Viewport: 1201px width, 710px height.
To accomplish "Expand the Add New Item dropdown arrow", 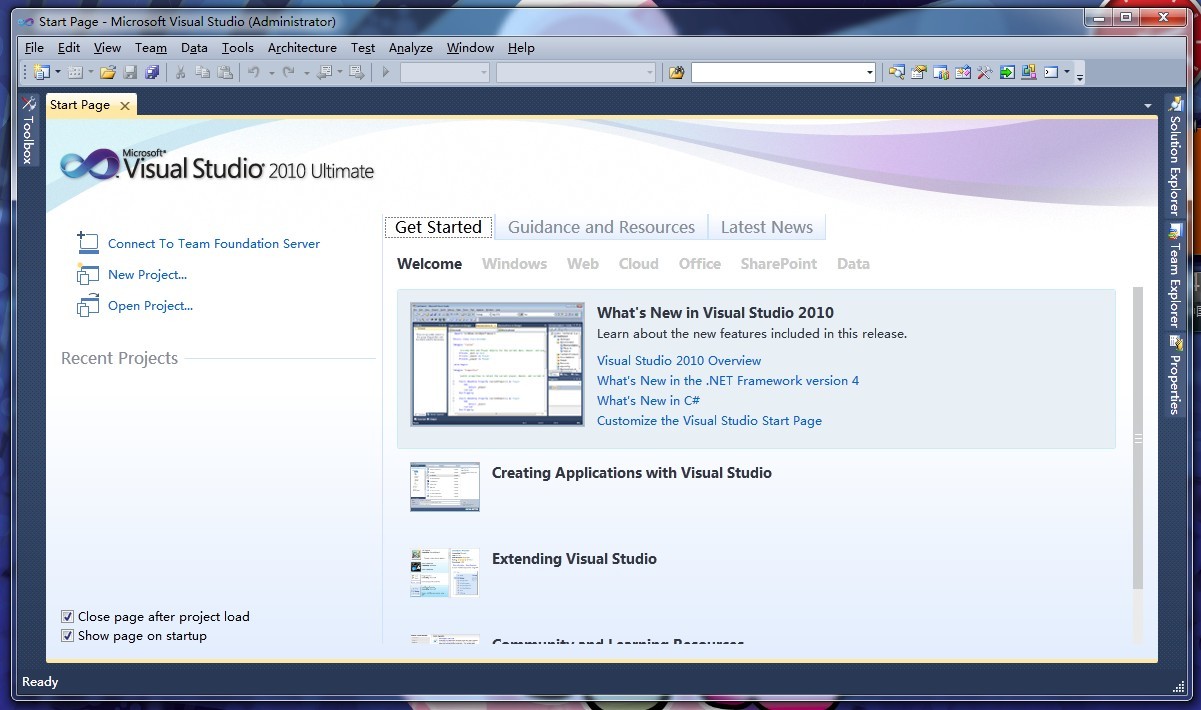I will coord(91,72).
